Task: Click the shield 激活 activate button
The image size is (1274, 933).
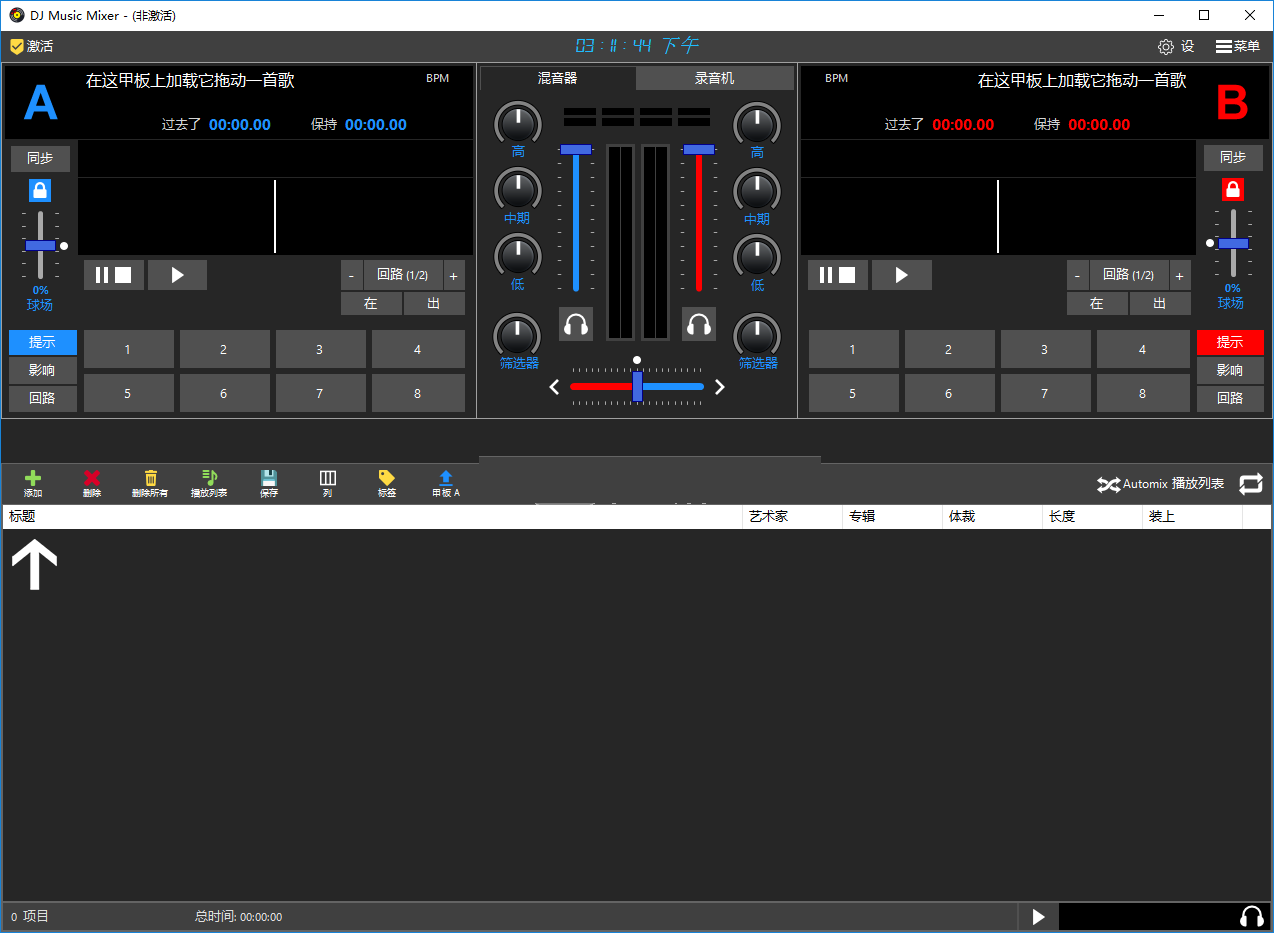Action: click(31, 46)
